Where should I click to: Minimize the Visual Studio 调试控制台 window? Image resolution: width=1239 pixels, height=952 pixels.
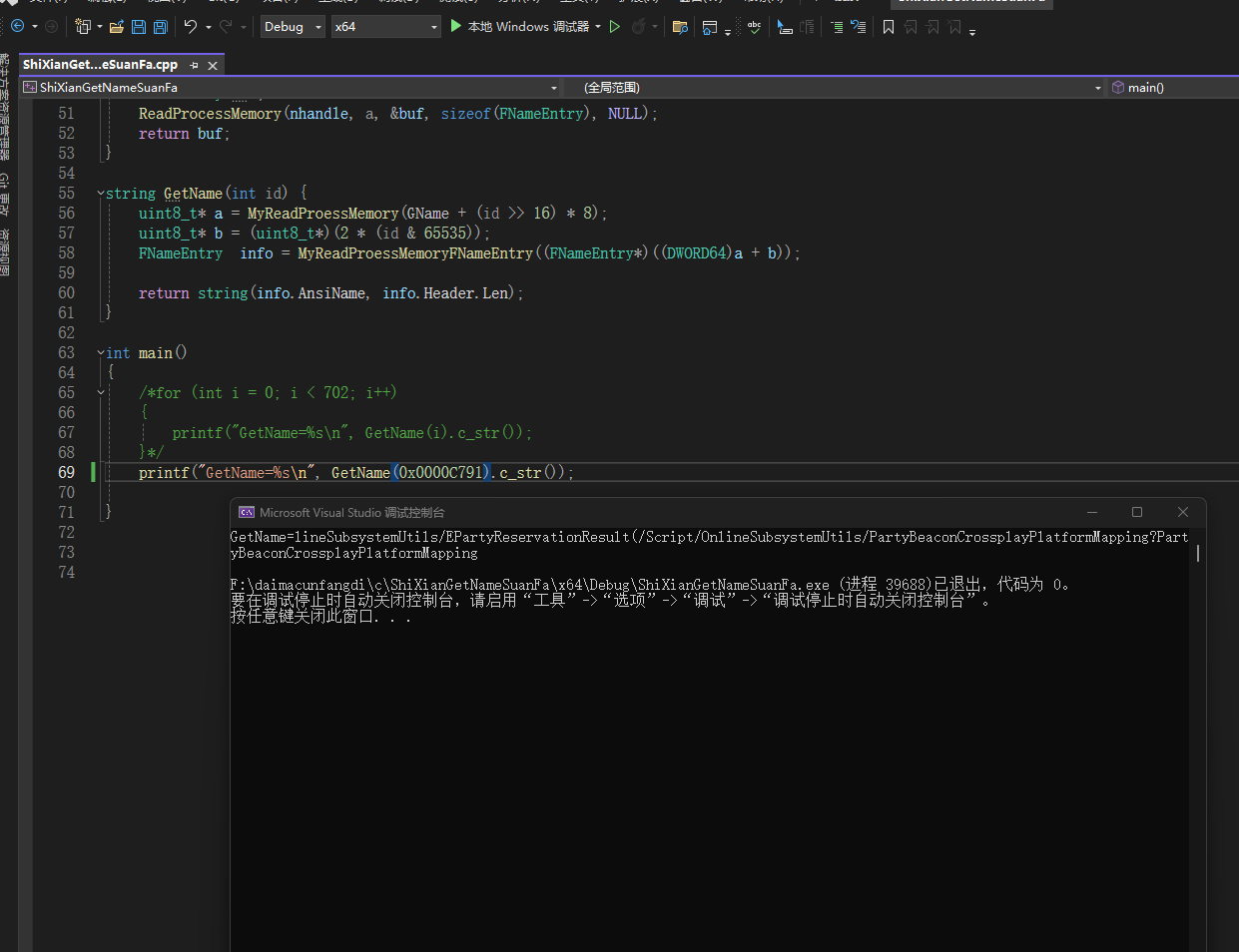[x=1091, y=512]
